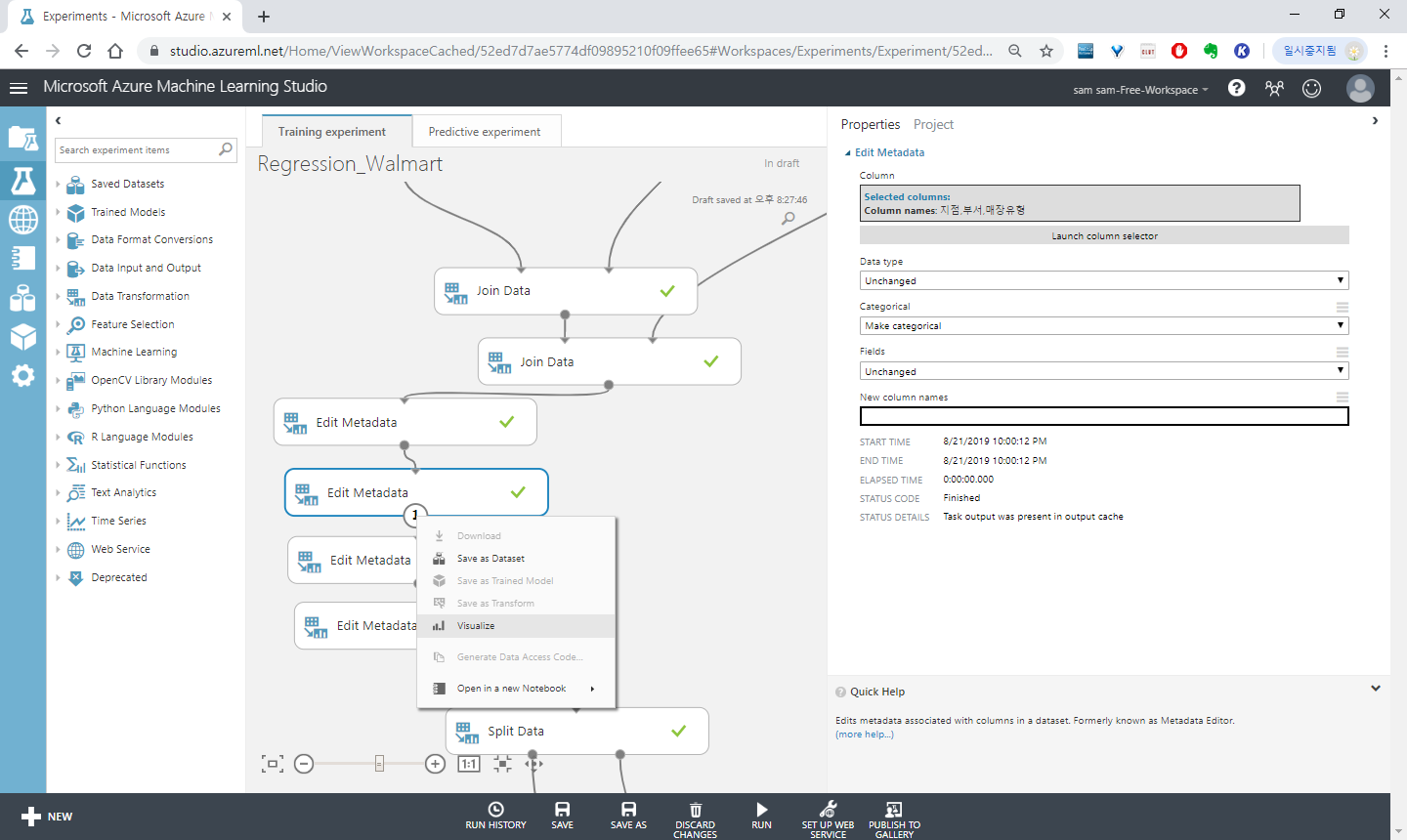Viewport: 1407px width, 840px height.
Task: Open the Trained Models cube sidebar icon
Action: [23, 337]
